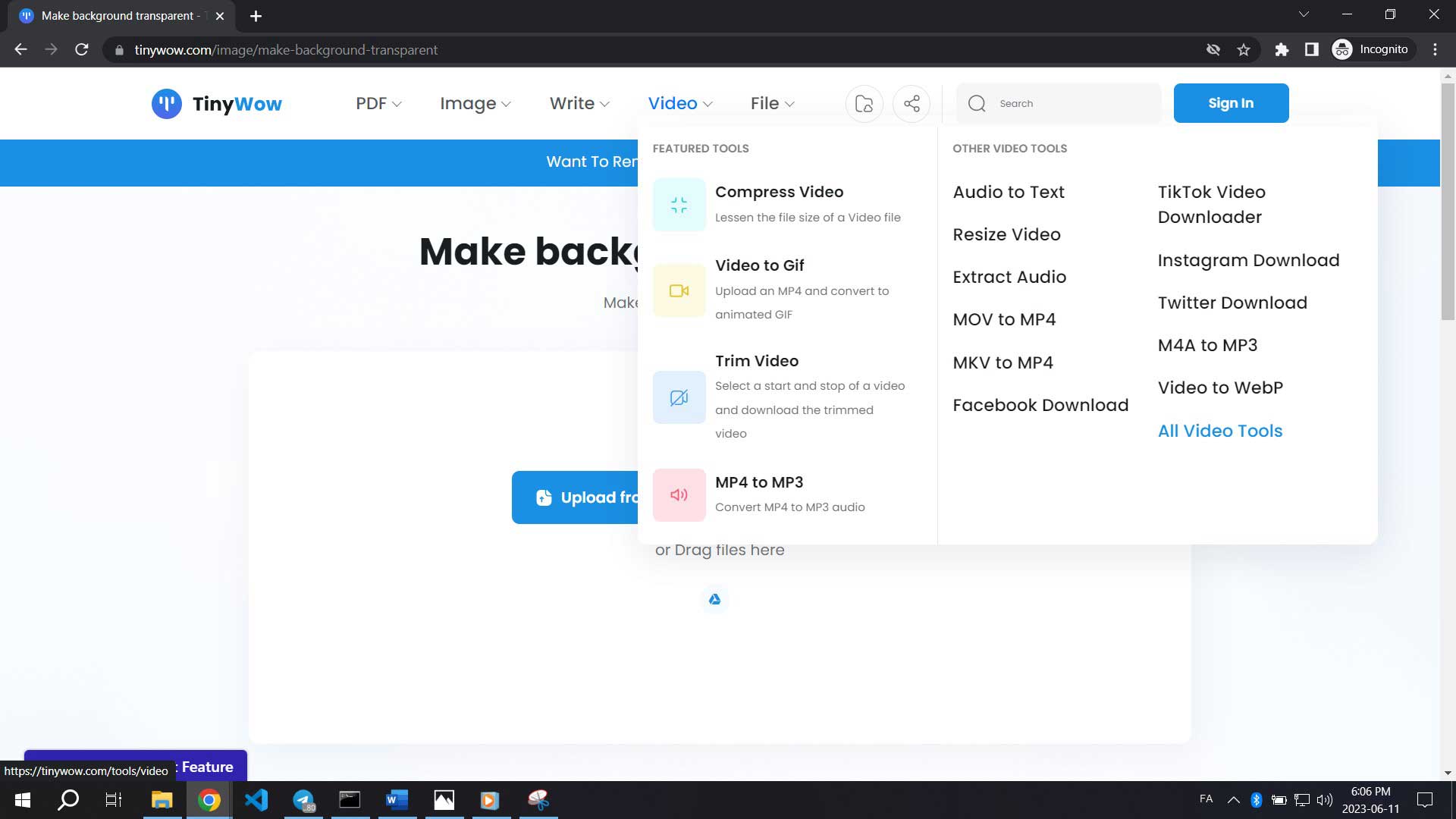
Task: Click the search magnifier icon
Action: (x=977, y=104)
